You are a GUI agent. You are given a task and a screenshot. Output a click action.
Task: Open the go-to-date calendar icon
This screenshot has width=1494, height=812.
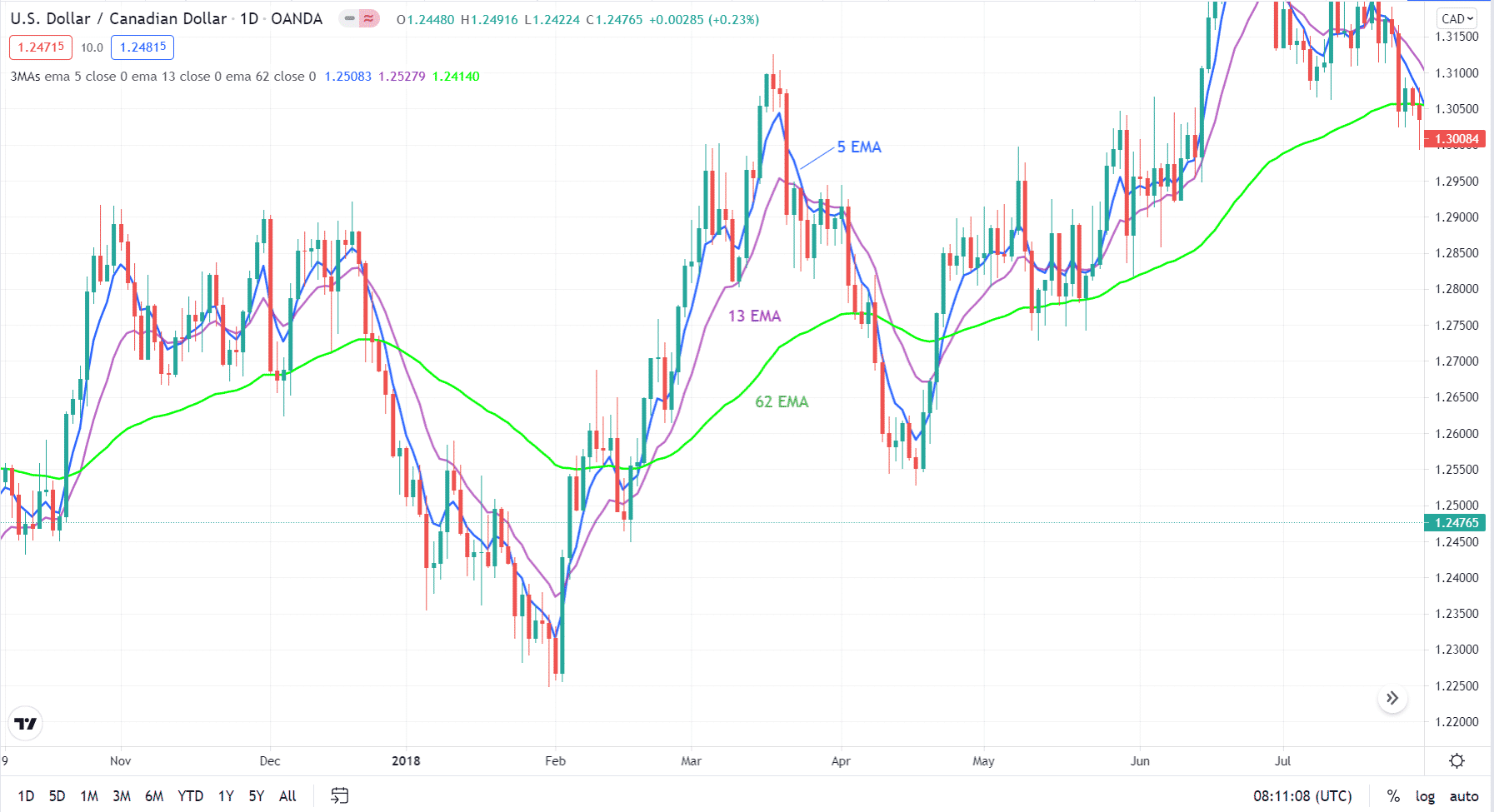pos(339,795)
